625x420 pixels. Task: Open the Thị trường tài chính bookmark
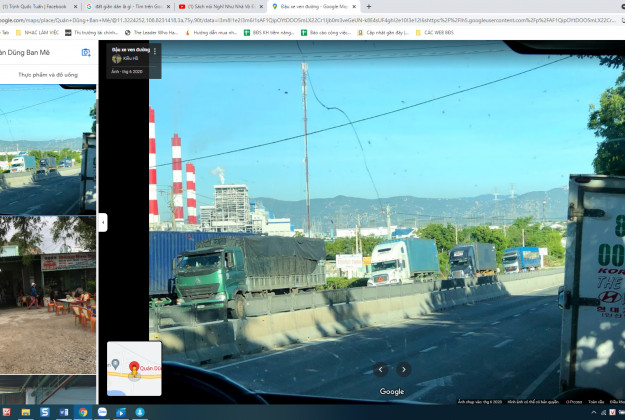point(91,33)
